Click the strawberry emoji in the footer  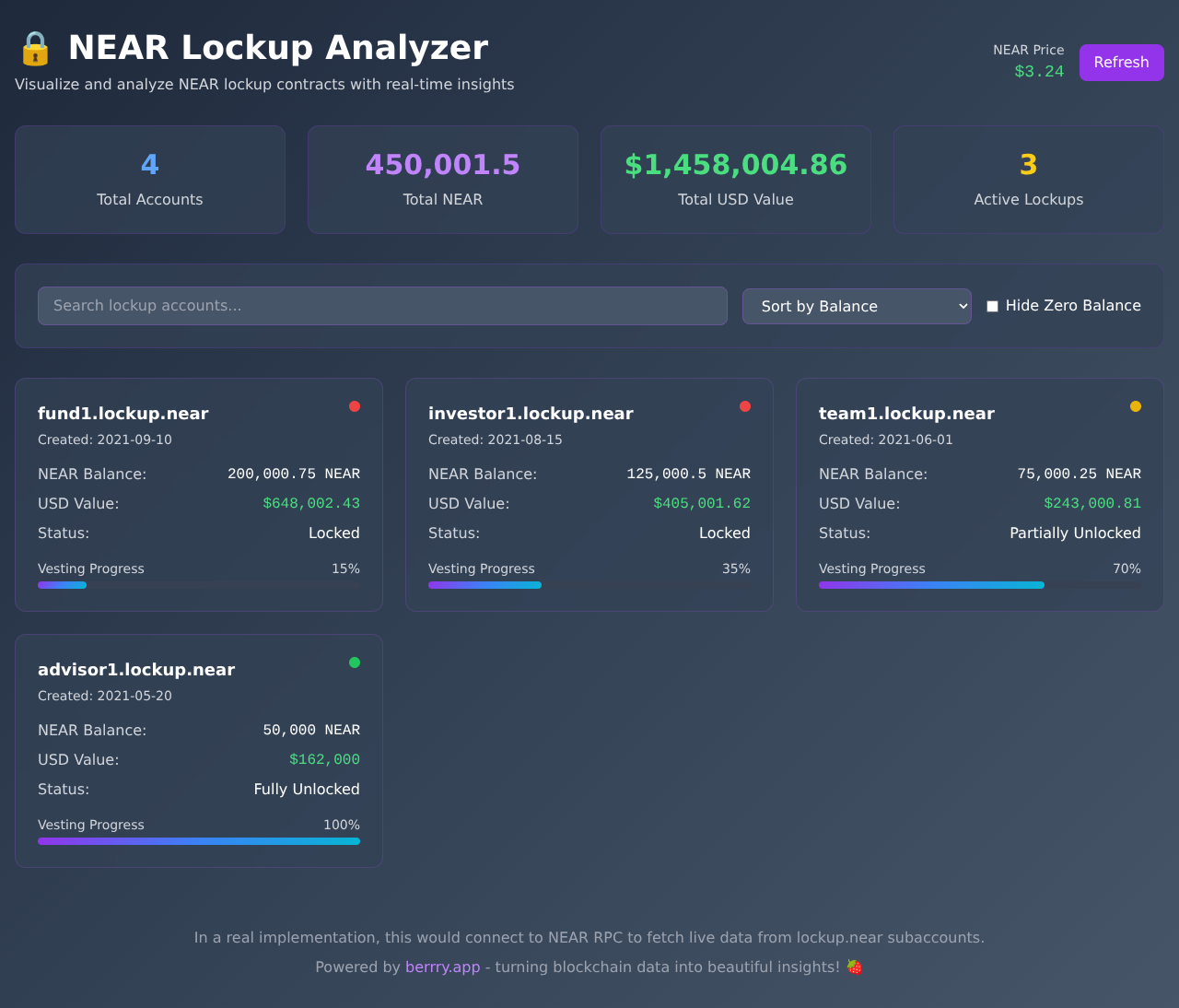(854, 967)
